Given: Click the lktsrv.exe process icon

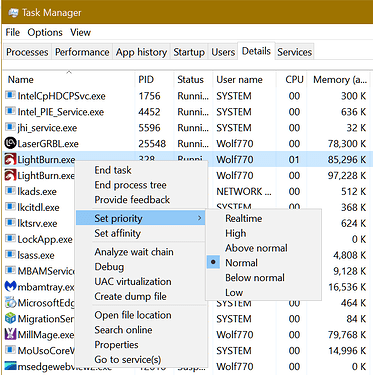Looking at the screenshot, I should [x=10, y=223].
